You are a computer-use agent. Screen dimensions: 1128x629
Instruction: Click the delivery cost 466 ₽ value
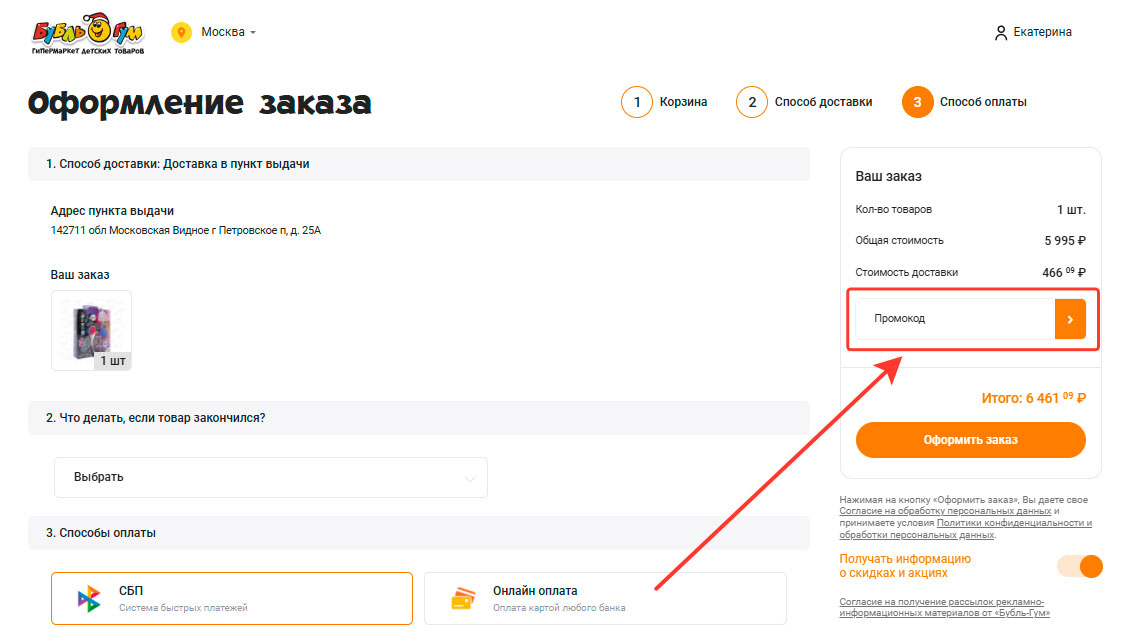[1064, 272]
